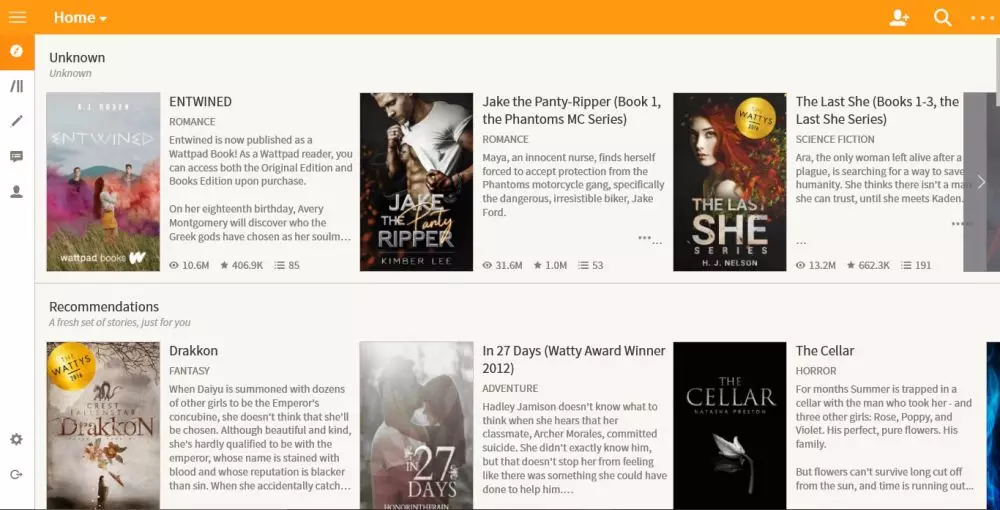This screenshot has width=1000, height=510.
Task: Open the Profile person sidebar icon
Action: [x=17, y=191]
